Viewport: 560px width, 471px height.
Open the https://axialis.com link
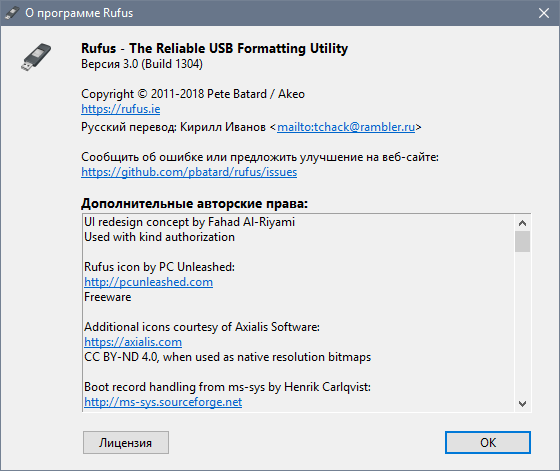(133, 342)
